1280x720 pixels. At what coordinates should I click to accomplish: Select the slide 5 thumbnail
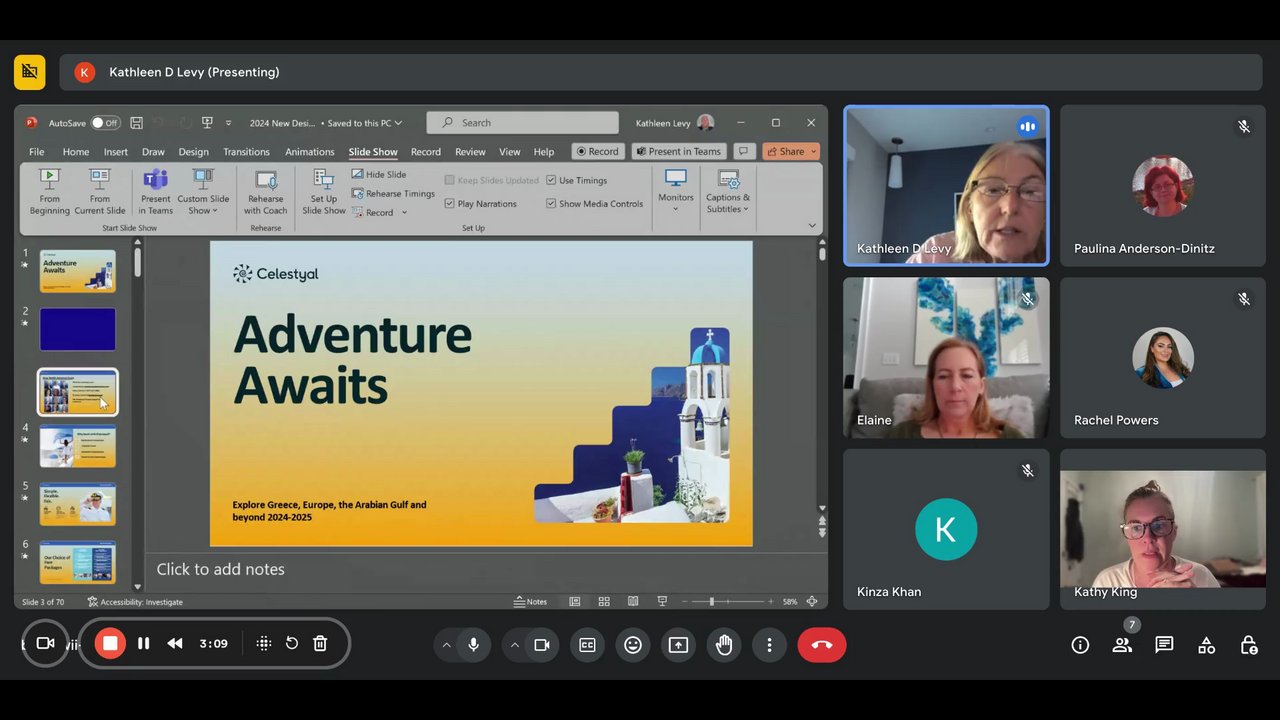pyautogui.click(x=78, y=504)
